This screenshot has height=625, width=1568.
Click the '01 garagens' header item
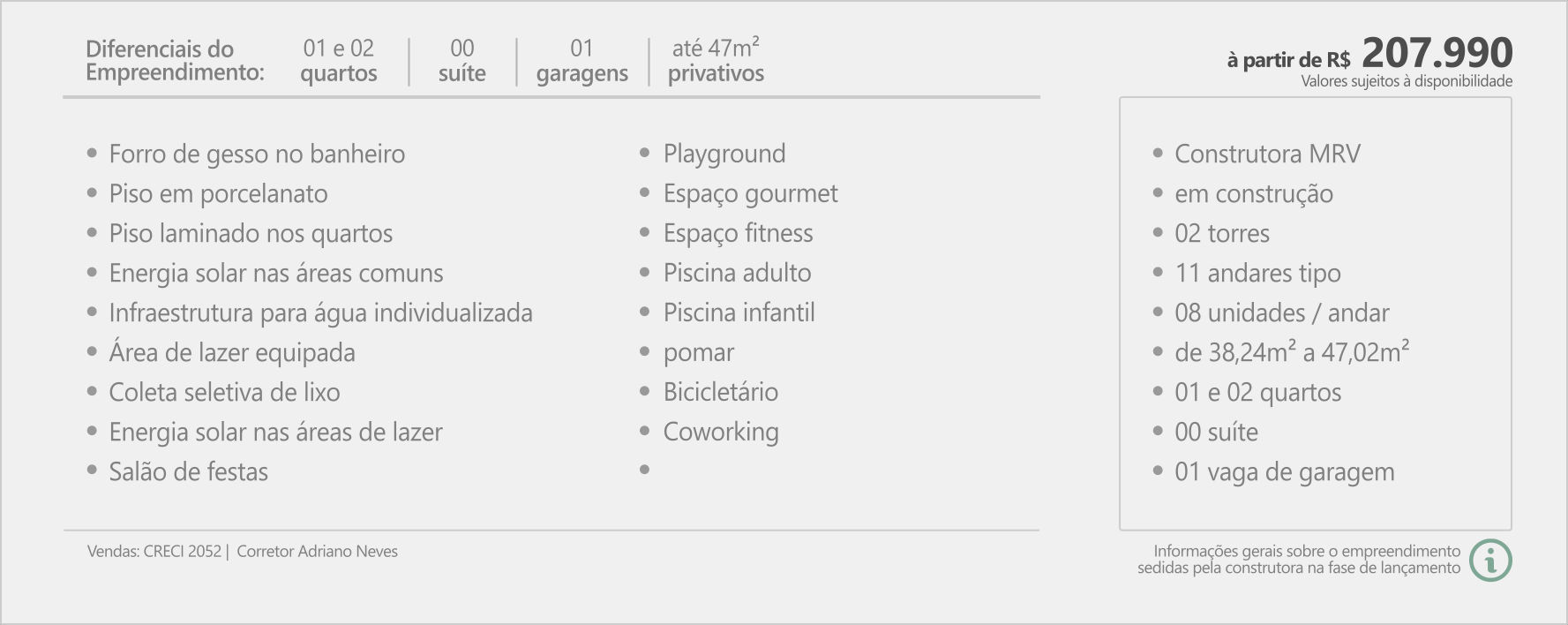click(x=582, y=60)
